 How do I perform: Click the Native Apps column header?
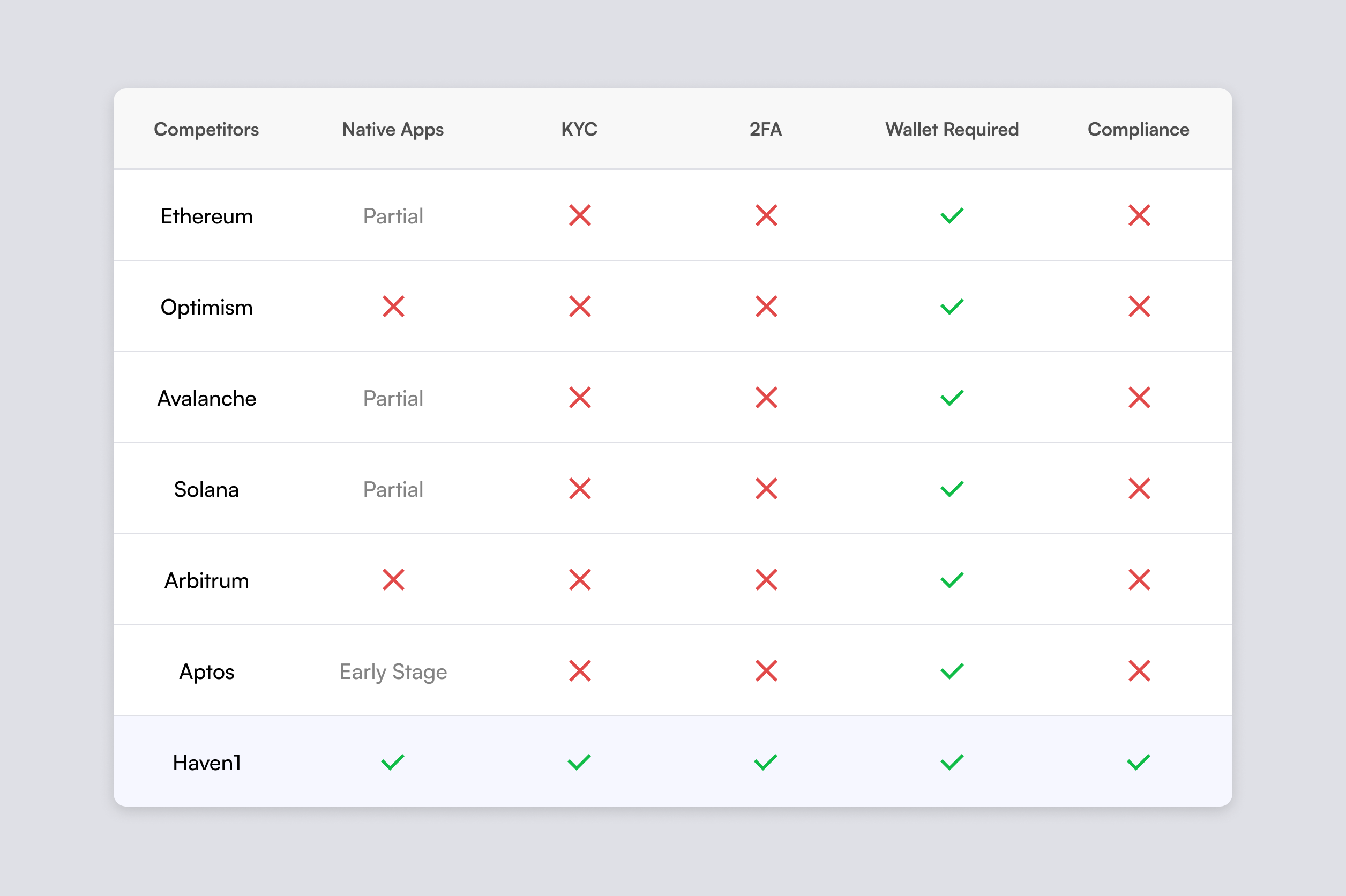coord(392,129)
